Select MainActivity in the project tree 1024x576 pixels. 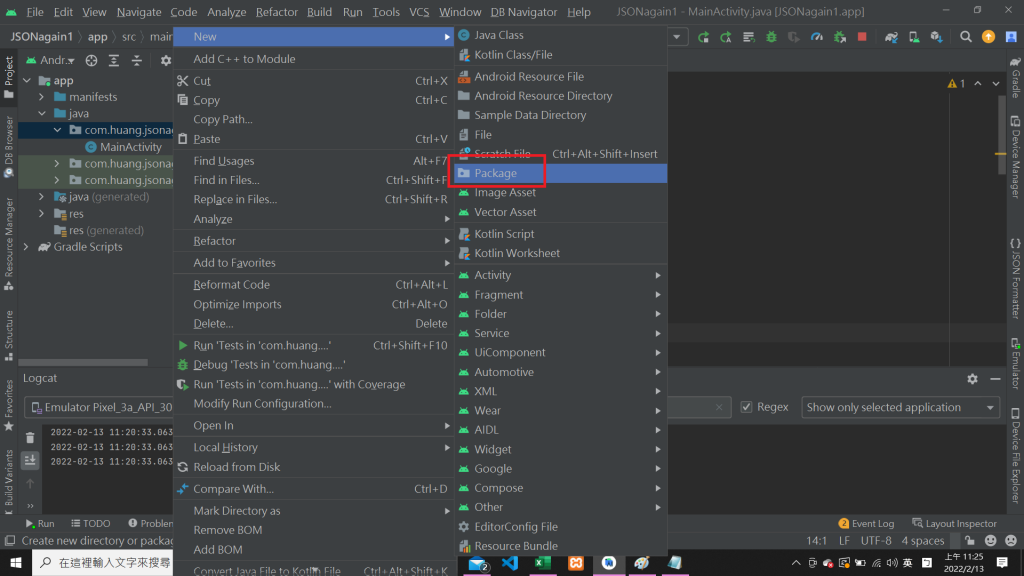pyautogui.click(x=130, y=147)
